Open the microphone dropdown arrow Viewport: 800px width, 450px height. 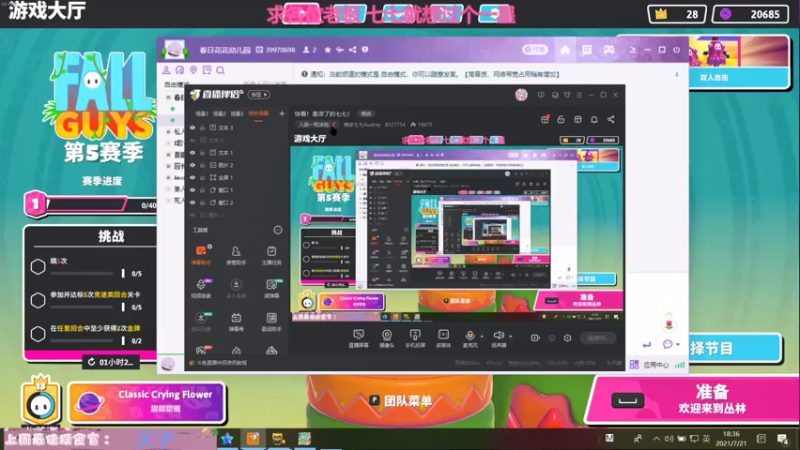(x=482, y=336)
